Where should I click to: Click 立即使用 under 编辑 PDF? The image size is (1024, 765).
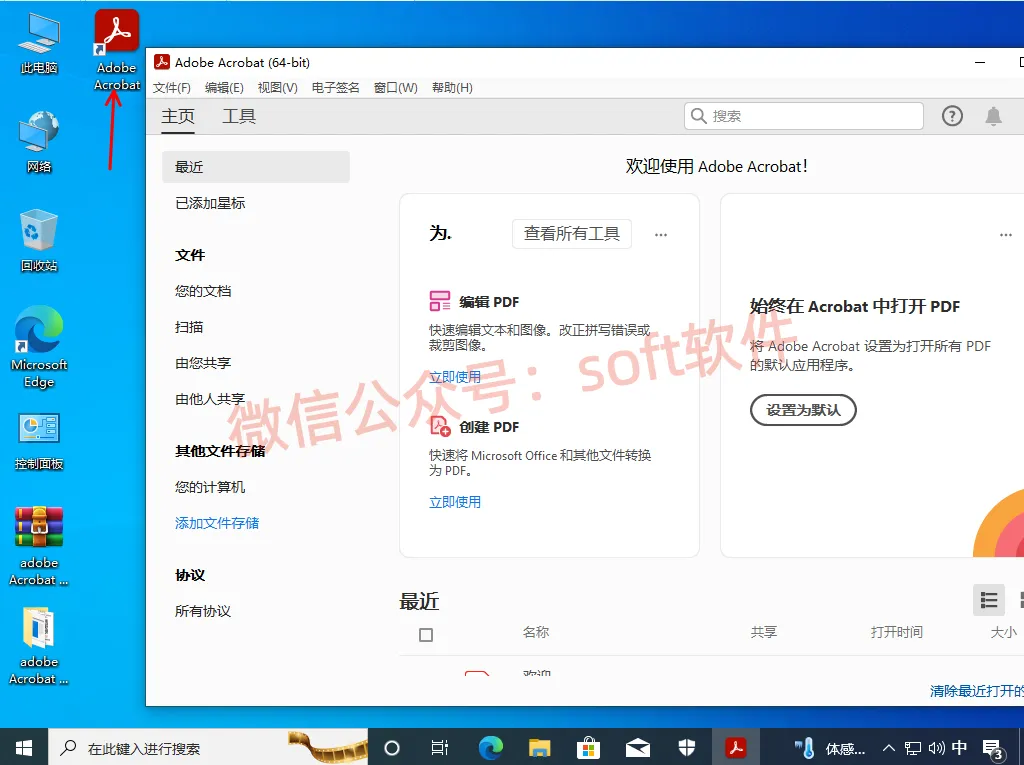point(455,377)
